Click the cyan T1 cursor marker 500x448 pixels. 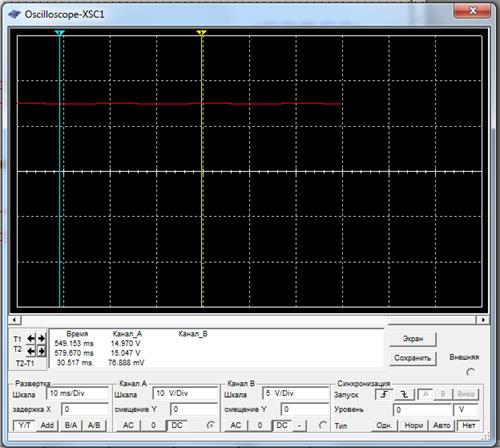click(60, 33)
